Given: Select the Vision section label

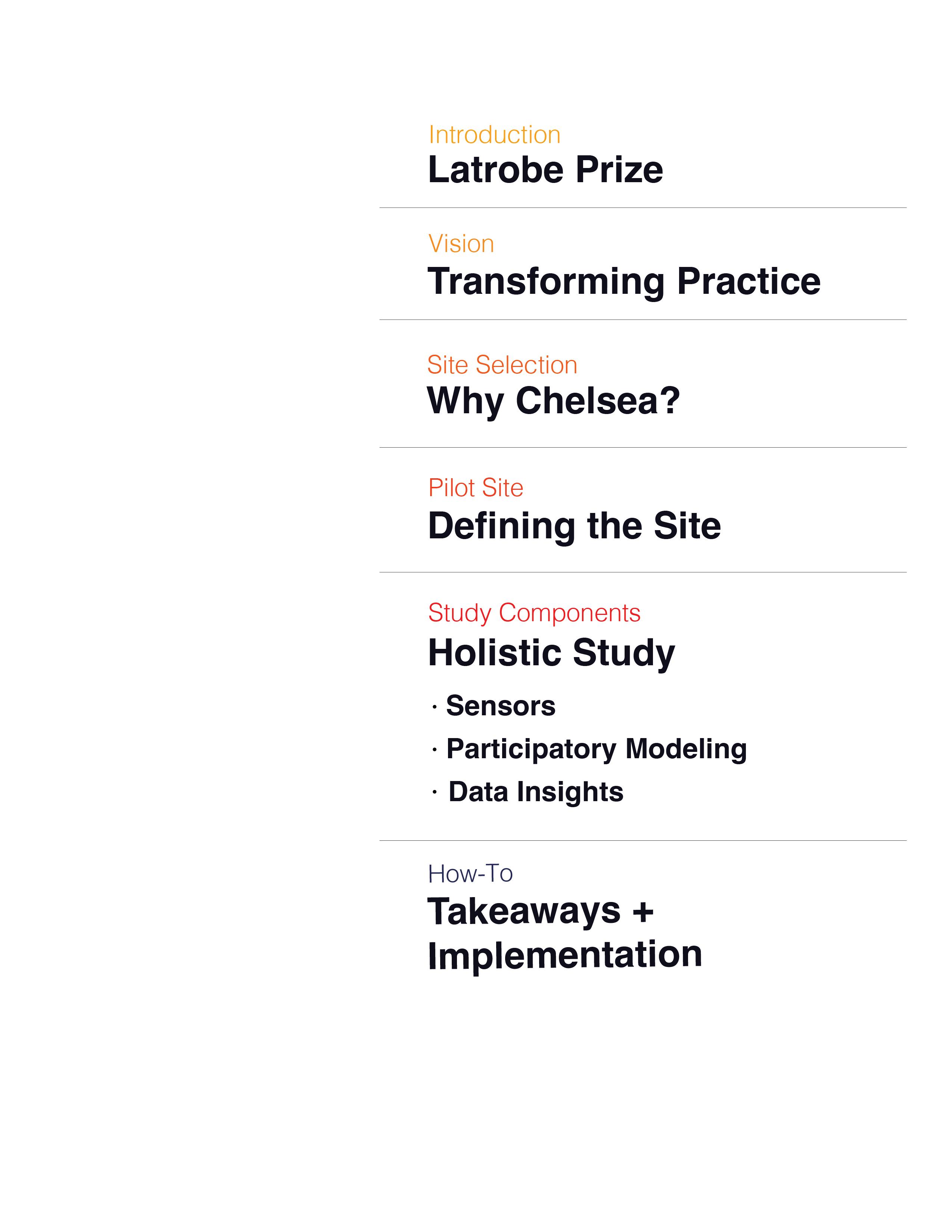Looking at the screenshot, I should click(461, 244).
